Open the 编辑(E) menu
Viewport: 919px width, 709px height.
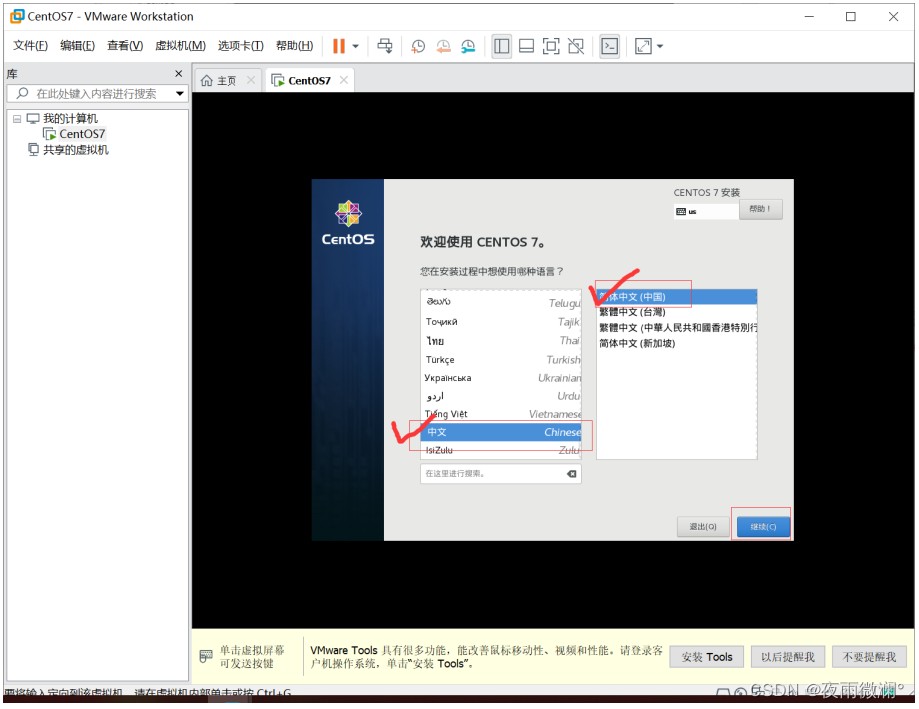[x=77, y=46]
